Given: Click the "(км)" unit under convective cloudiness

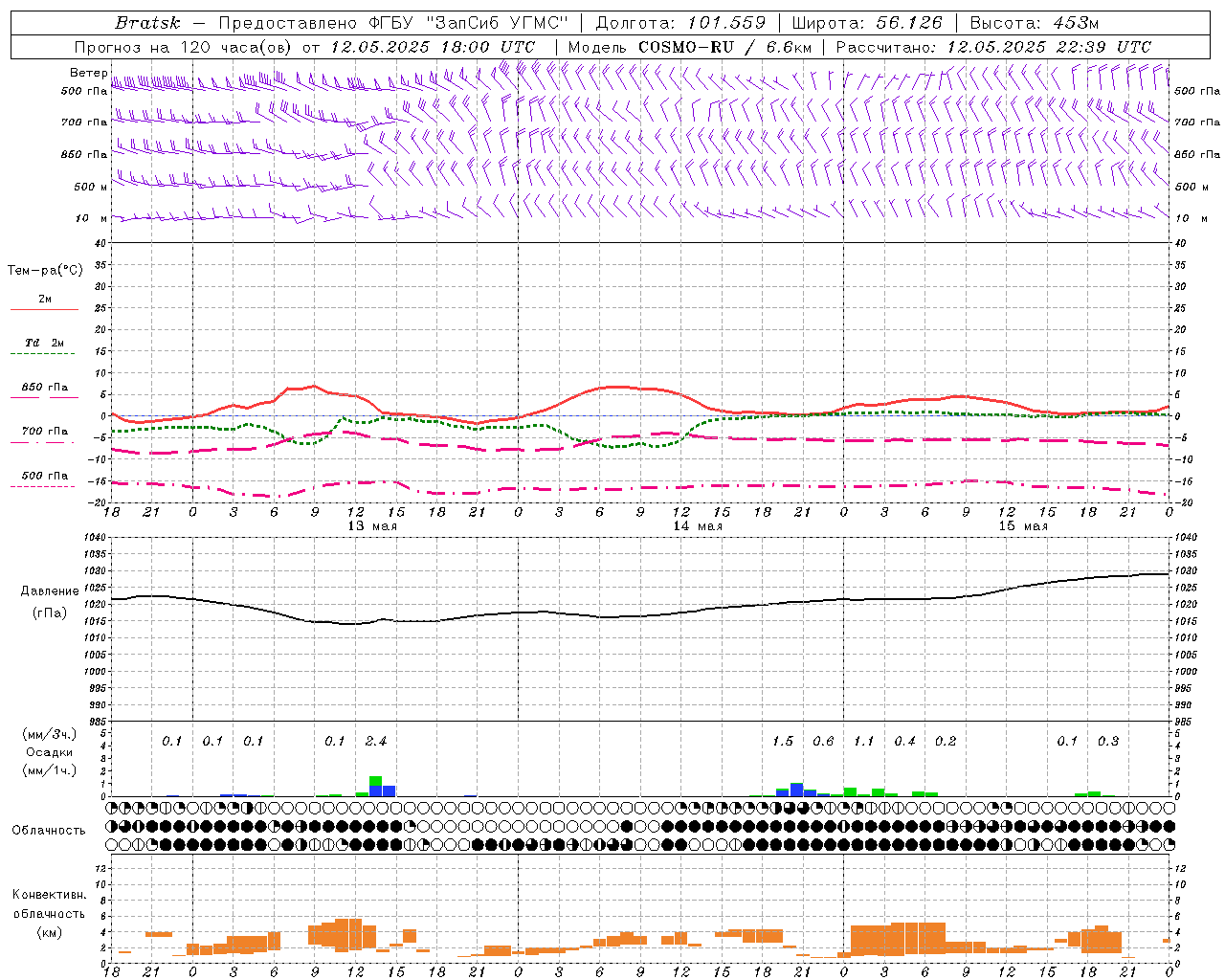Looking at the screenshot, I should pyautogui.click(x=49, y=933).
